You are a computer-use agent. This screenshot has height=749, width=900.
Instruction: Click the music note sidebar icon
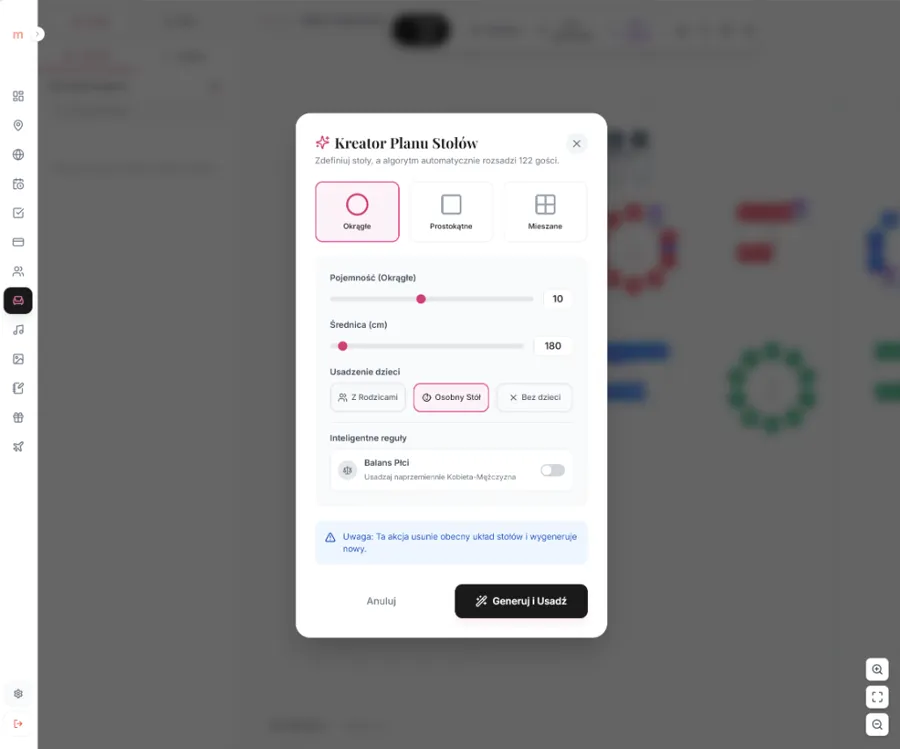[18, 330]
